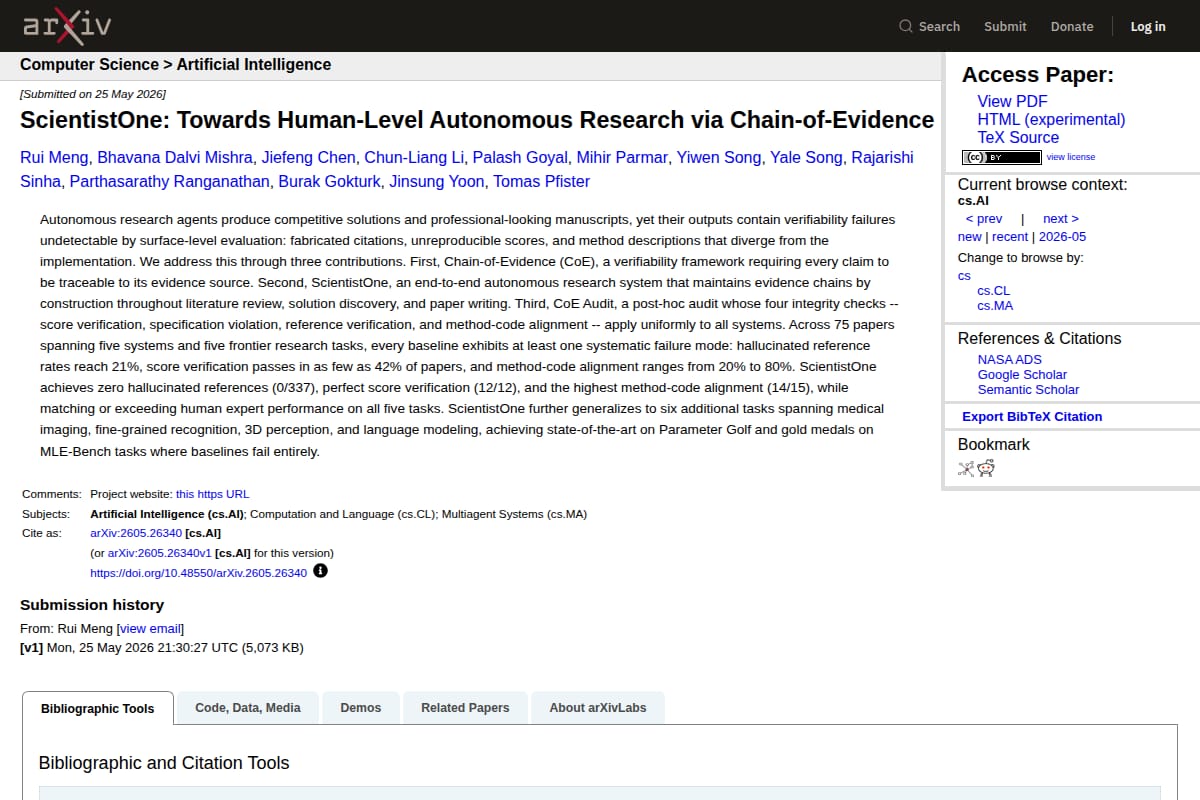The height and width of the screenshot is (800, 1200).
Task: Open the Submit menu item
Action: [1005, 27]
